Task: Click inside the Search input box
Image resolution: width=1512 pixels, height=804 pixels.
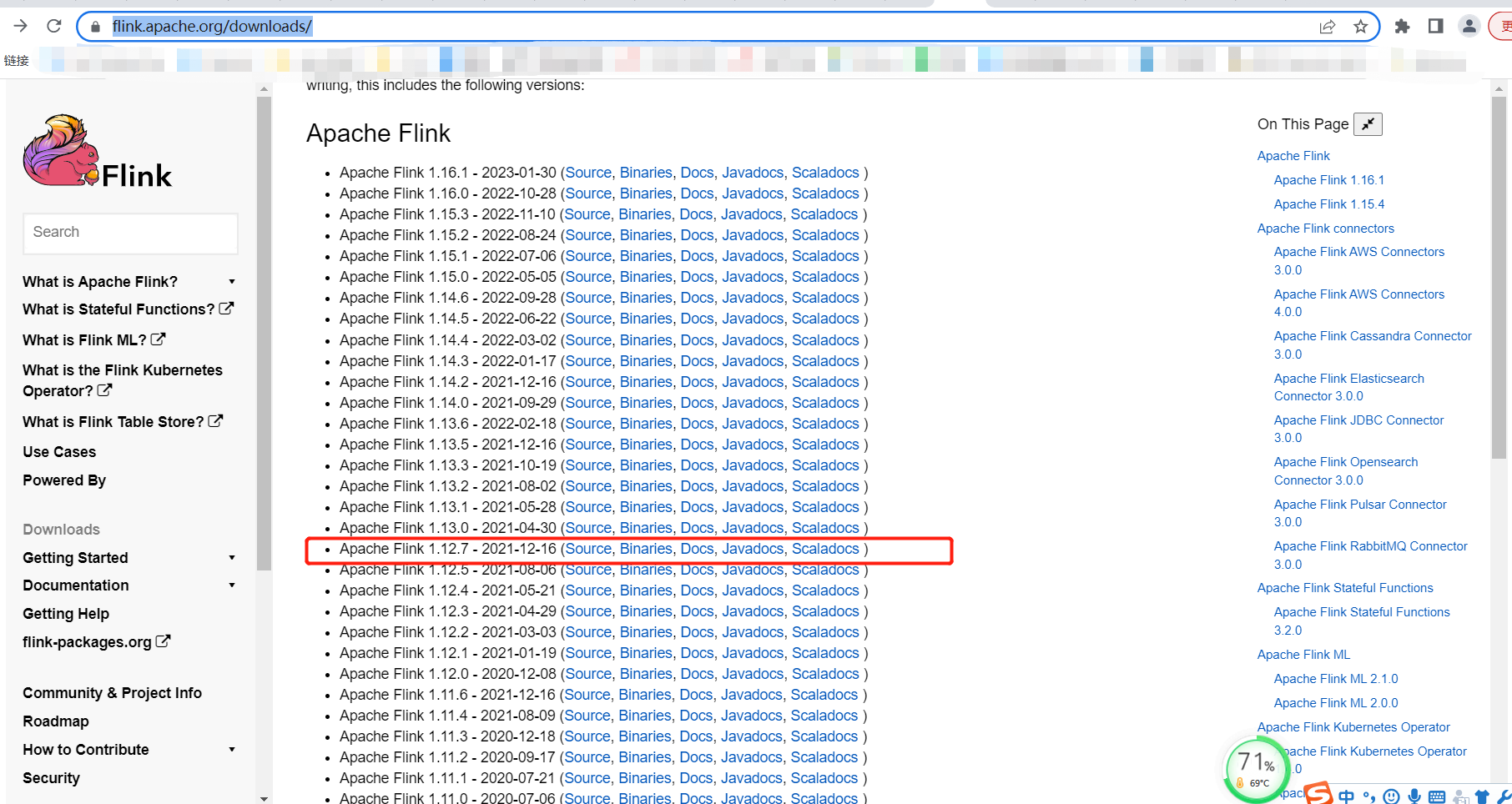Action: 130,232
